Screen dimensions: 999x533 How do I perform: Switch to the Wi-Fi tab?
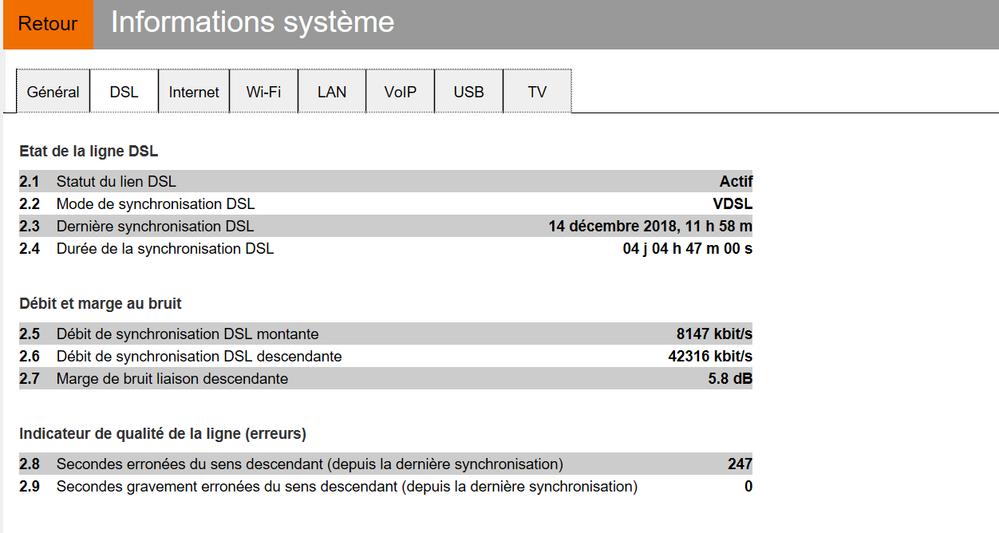pos(263,92)
